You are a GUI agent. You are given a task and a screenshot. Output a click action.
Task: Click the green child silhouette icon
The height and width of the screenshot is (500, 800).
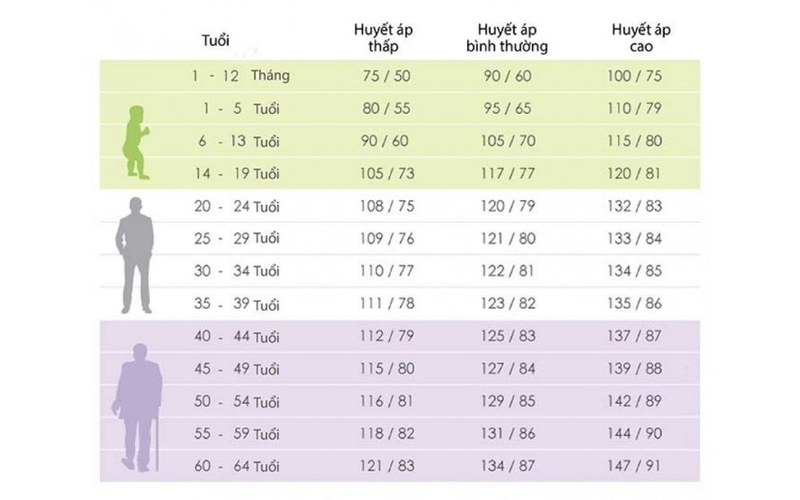coord(137,140)
